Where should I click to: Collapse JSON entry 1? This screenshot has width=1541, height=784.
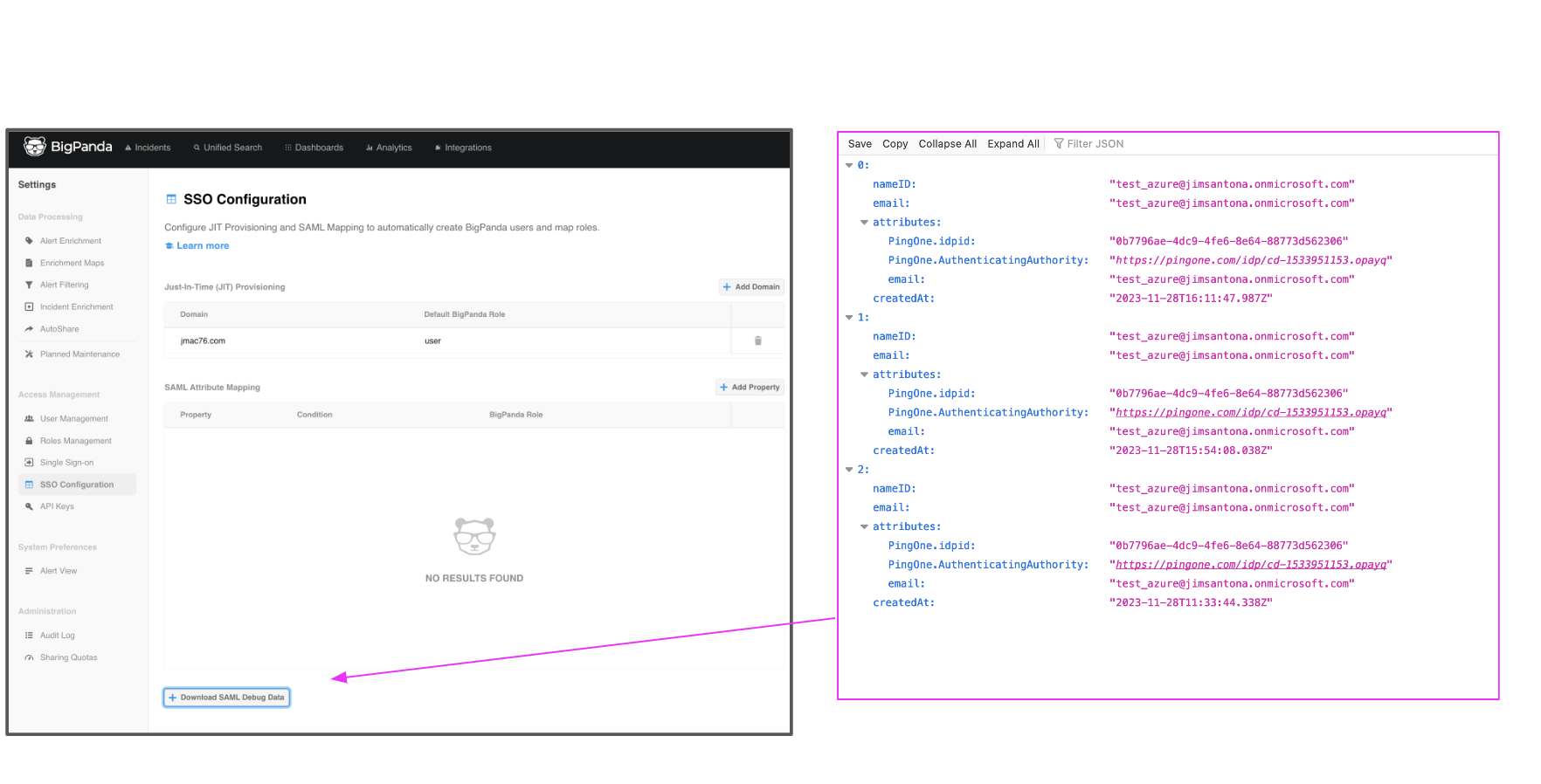[x=849, y=318]
